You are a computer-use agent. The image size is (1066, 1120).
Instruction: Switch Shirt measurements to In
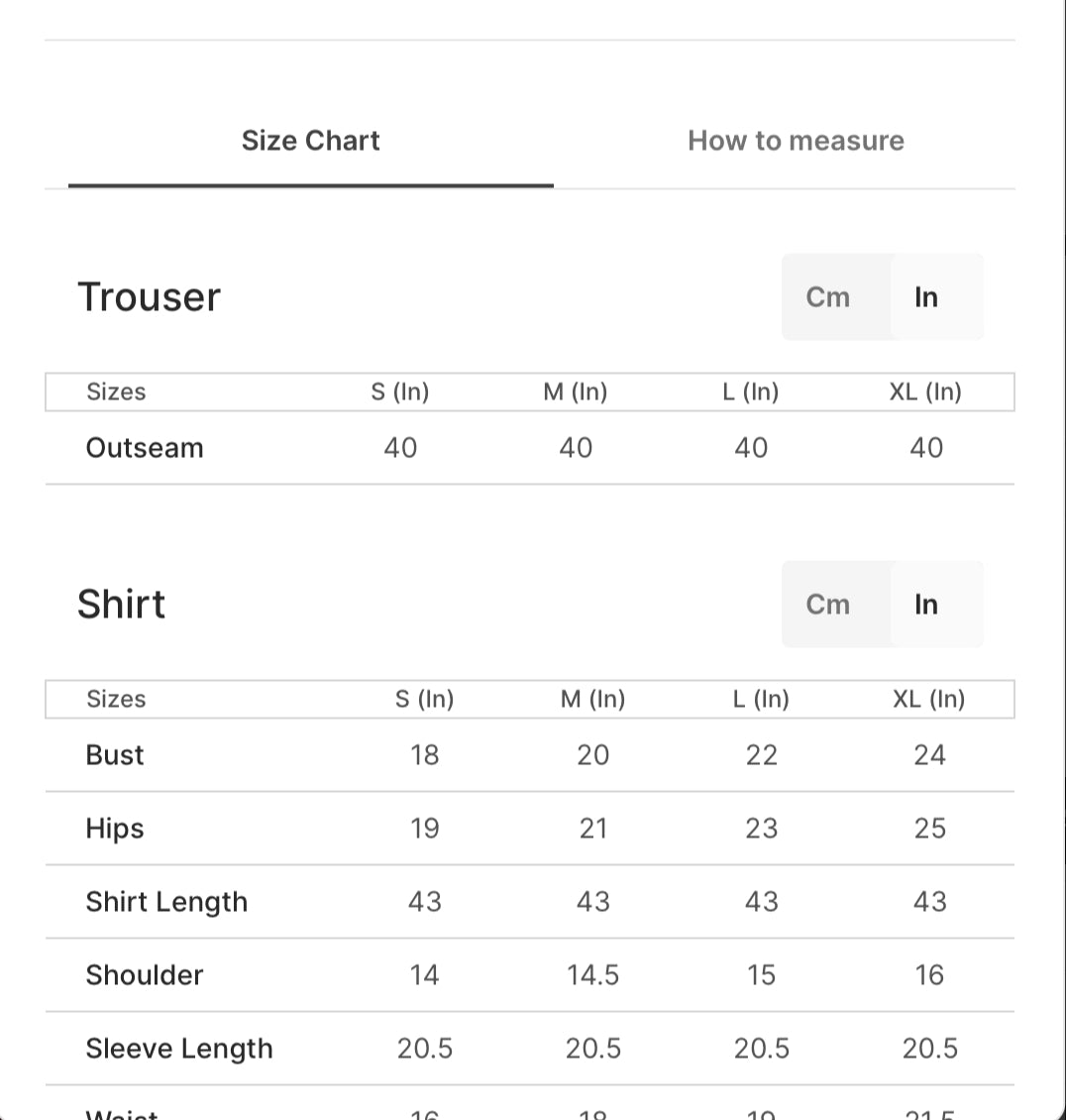[x=926, y=605]
